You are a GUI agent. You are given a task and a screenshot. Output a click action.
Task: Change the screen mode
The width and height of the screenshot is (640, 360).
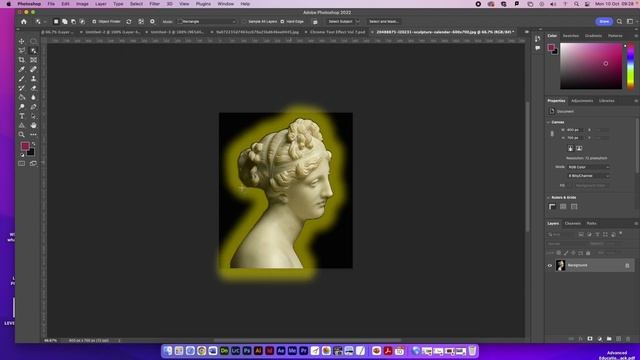[33, 164]
